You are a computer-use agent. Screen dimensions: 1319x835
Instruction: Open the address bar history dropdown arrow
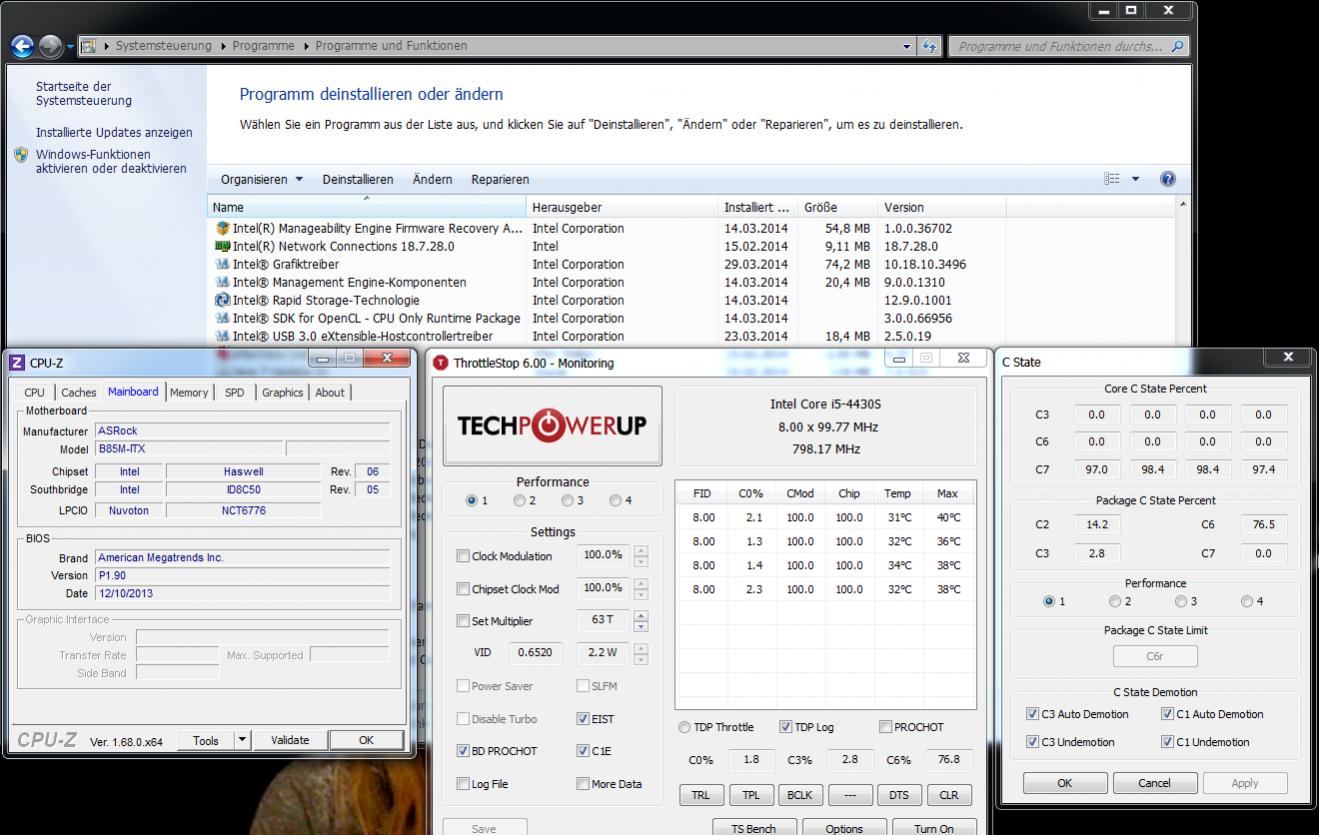pyautogui.click(x=907, y=46)
